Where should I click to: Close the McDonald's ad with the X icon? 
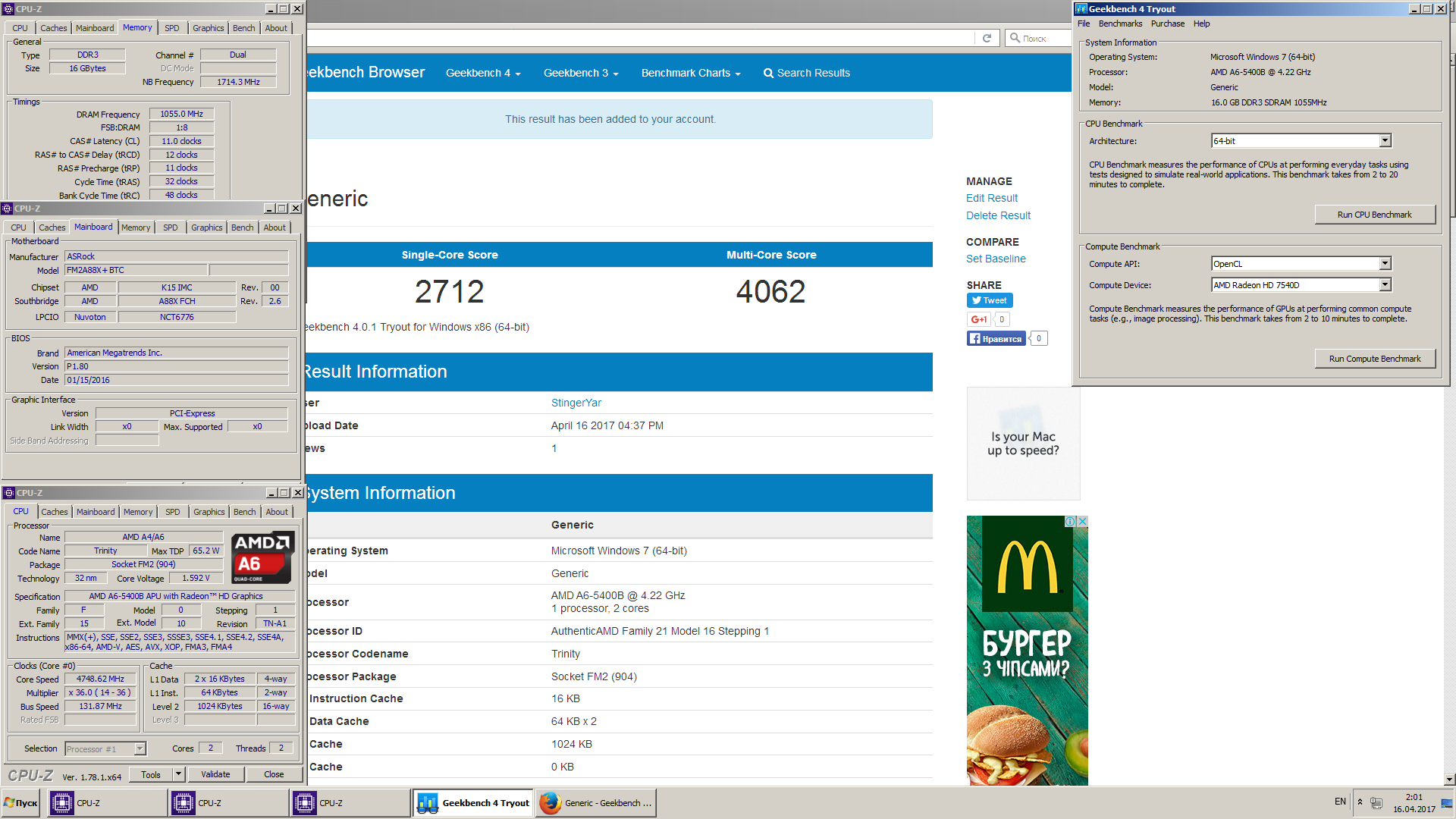tap(1083, 522)
